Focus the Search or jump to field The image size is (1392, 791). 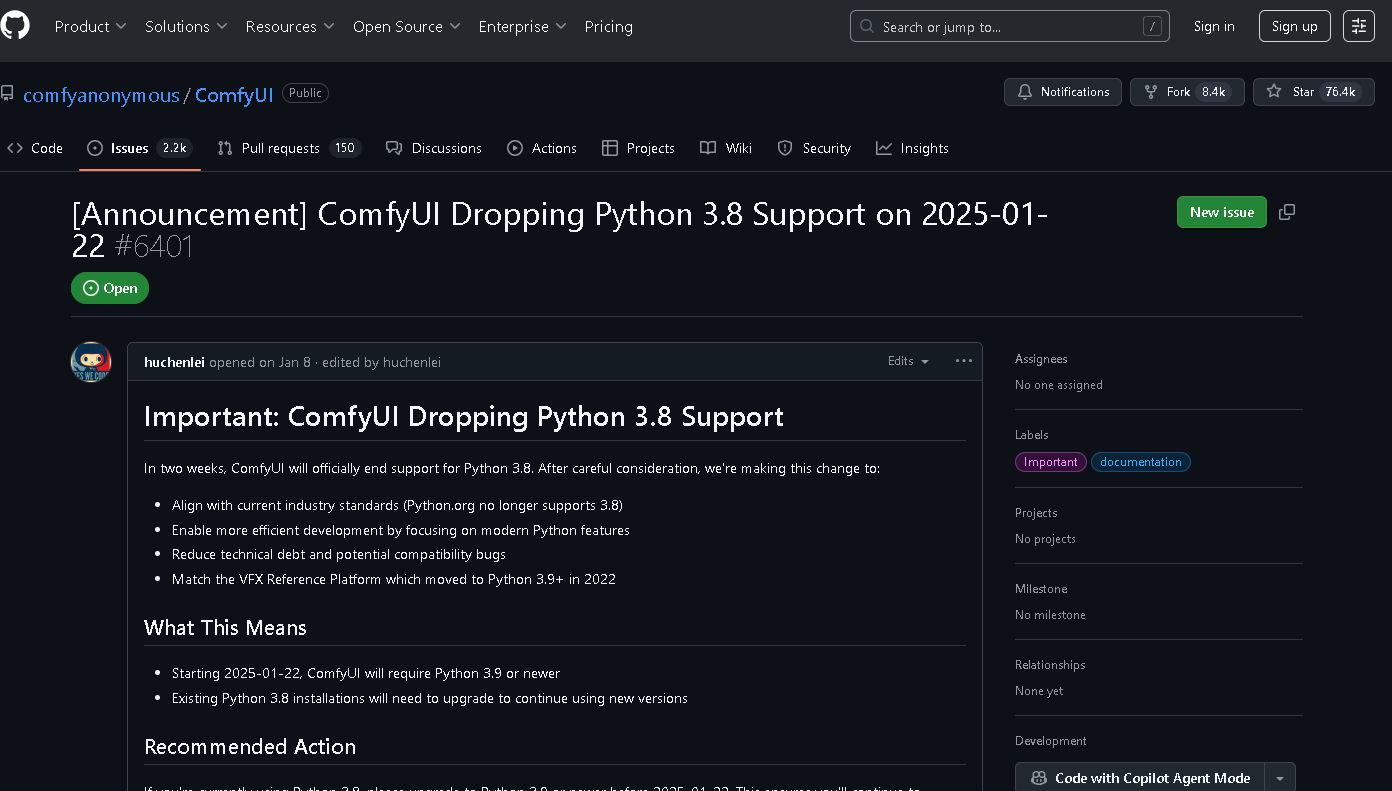(x=1010, y=27)
